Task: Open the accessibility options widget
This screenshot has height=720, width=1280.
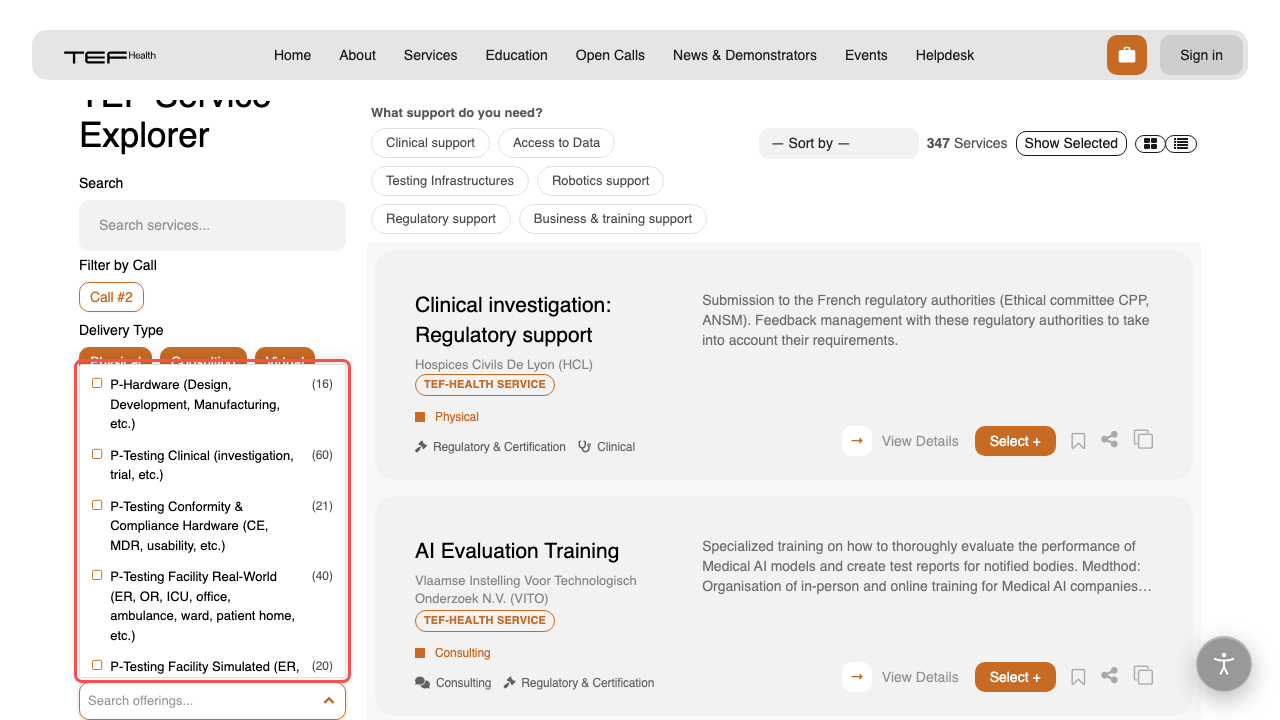Action: coord(1224,664)
